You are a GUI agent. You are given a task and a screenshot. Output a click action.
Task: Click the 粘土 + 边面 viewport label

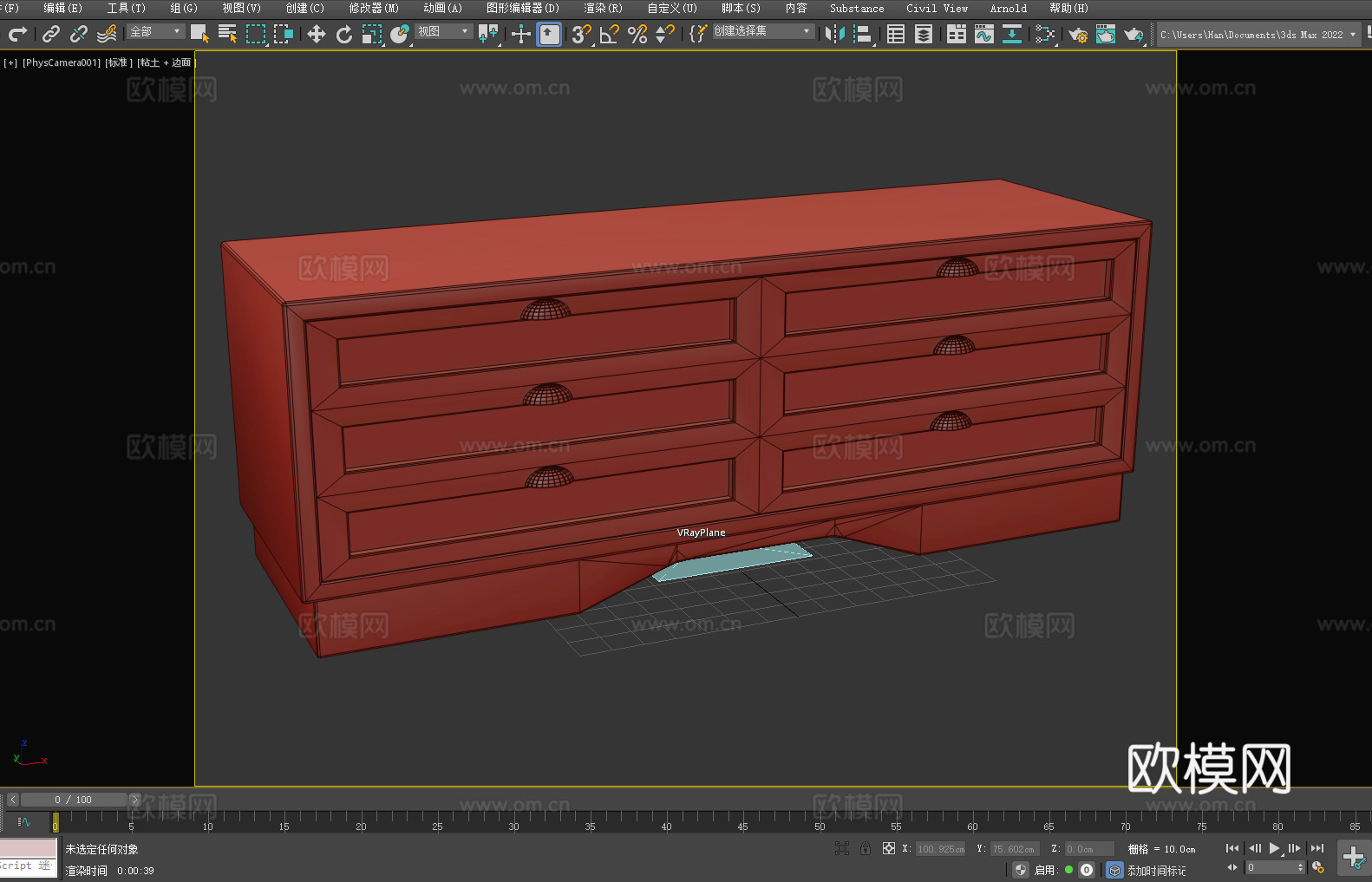click(x=166, y=62)
